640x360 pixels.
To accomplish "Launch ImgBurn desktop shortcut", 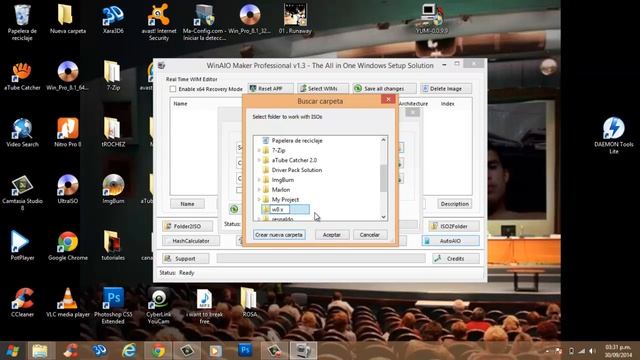I will (x=113, y=189).
